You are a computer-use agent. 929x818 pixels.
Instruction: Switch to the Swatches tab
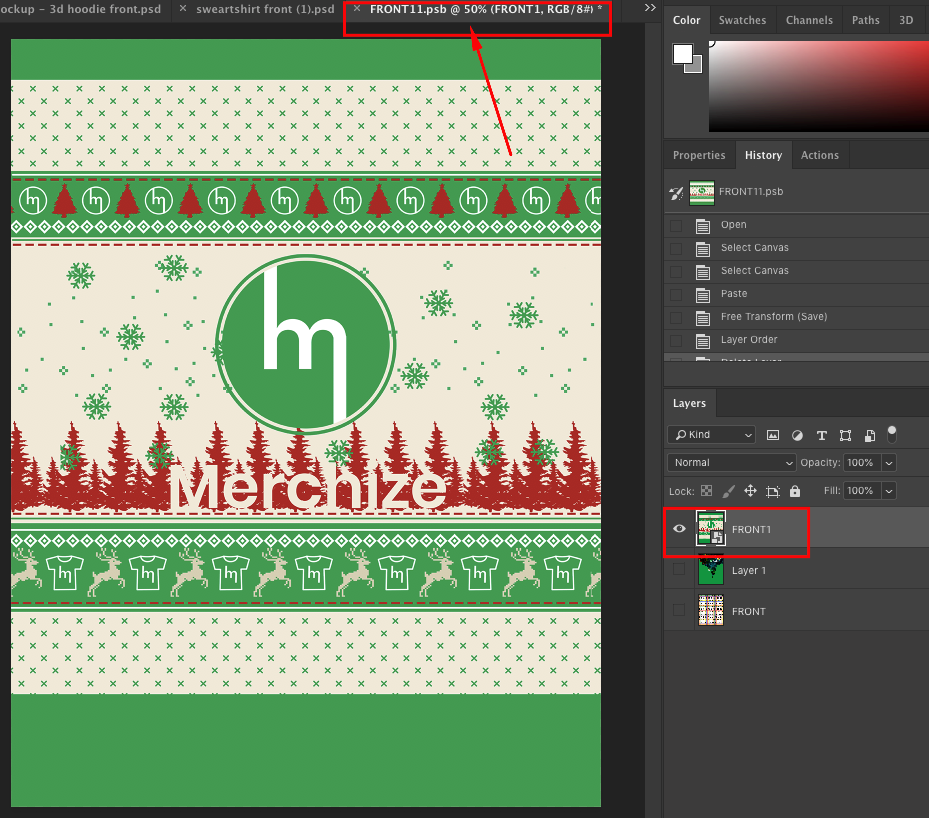click(742, 20)
